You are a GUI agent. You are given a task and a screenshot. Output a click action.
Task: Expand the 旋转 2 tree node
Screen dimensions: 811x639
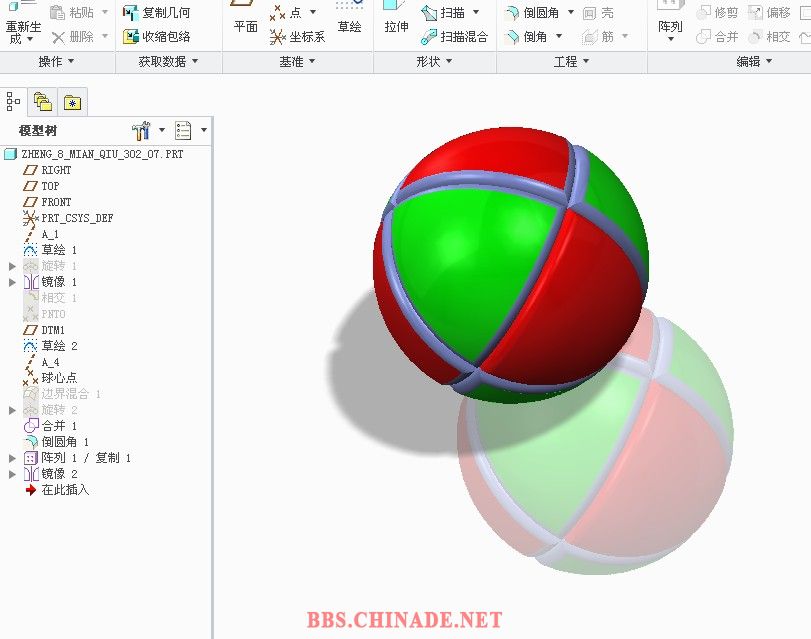(12, 410)
